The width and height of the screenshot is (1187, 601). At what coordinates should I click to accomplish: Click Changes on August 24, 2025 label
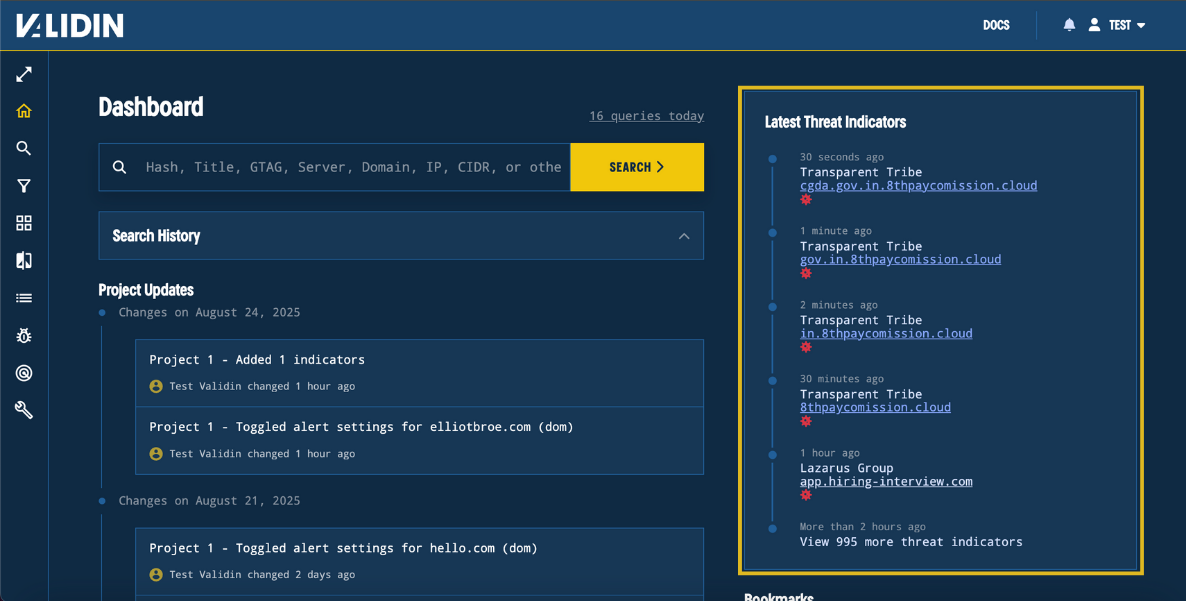[209, 313]
